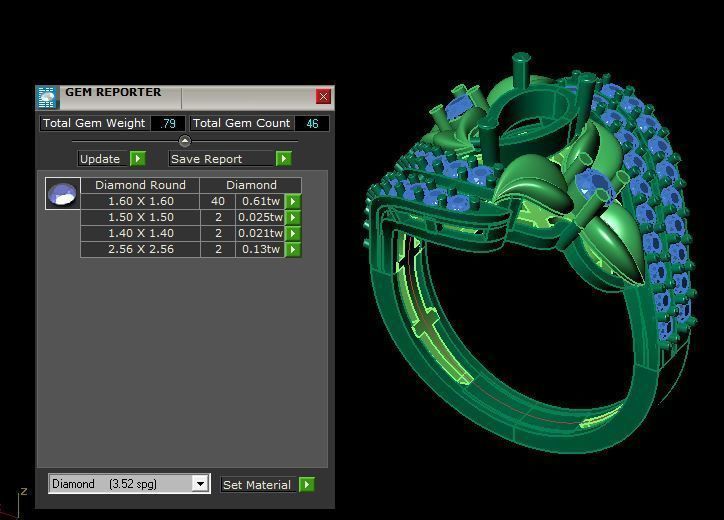Close the Gem Reporter window
The width and height of the screenshot is (724, 520).
[x=323, y=97]
